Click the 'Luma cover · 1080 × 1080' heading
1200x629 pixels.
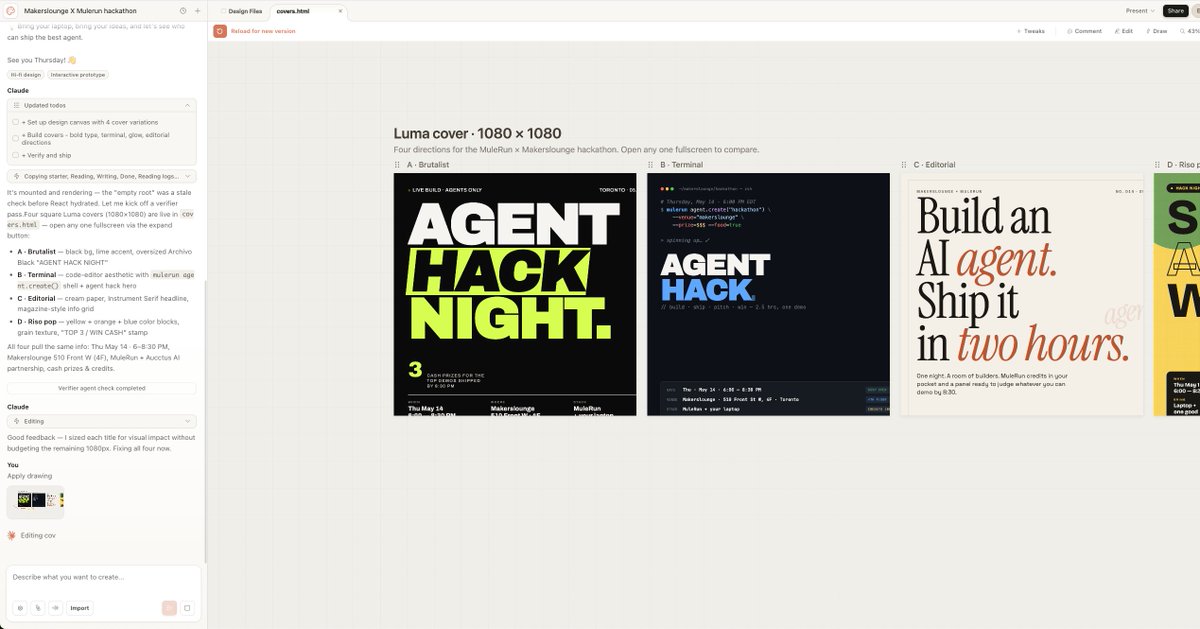[x=477, y=133]
